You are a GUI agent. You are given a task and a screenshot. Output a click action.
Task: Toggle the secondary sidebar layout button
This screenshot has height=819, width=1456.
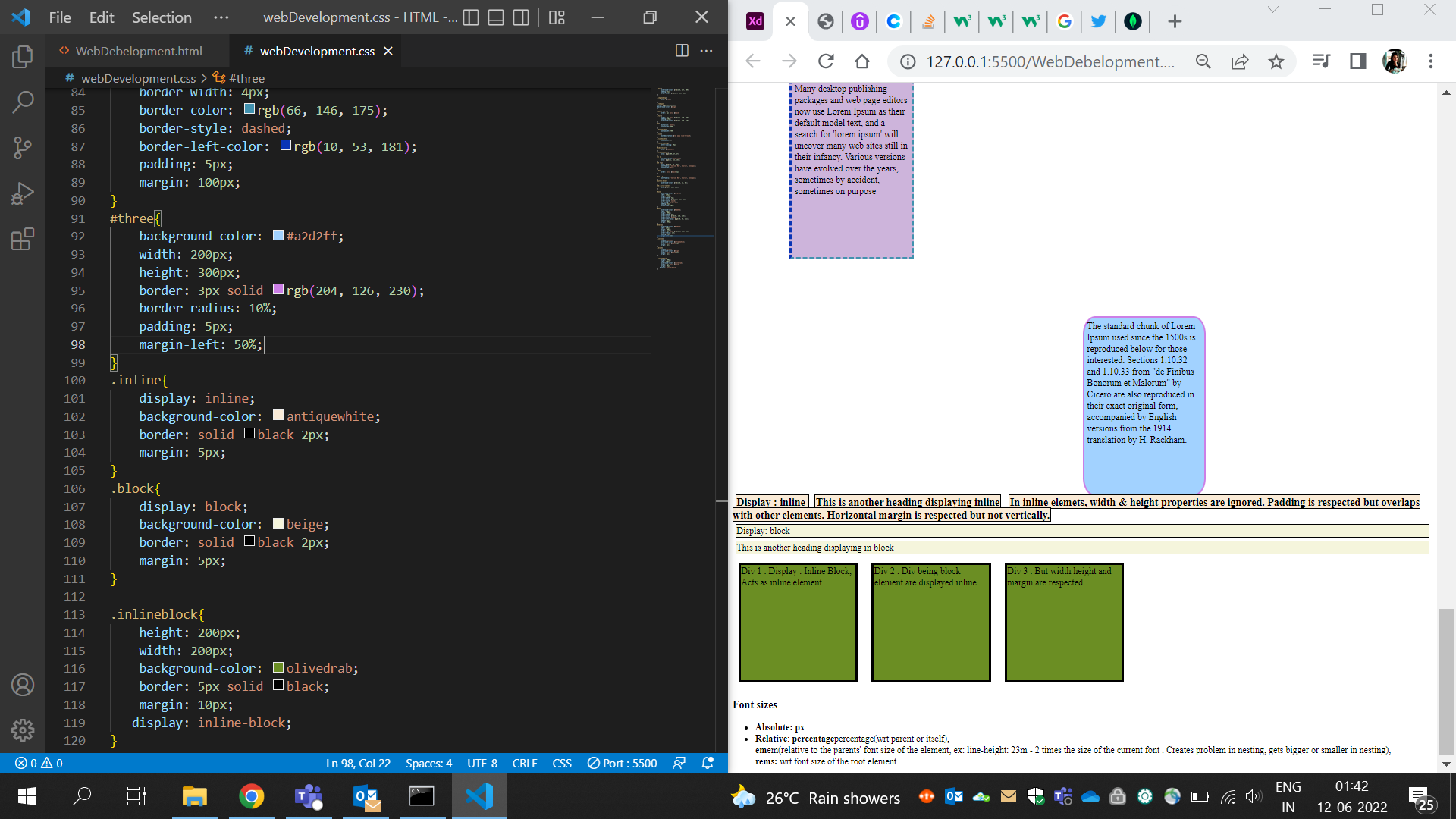tap(521, 17)
